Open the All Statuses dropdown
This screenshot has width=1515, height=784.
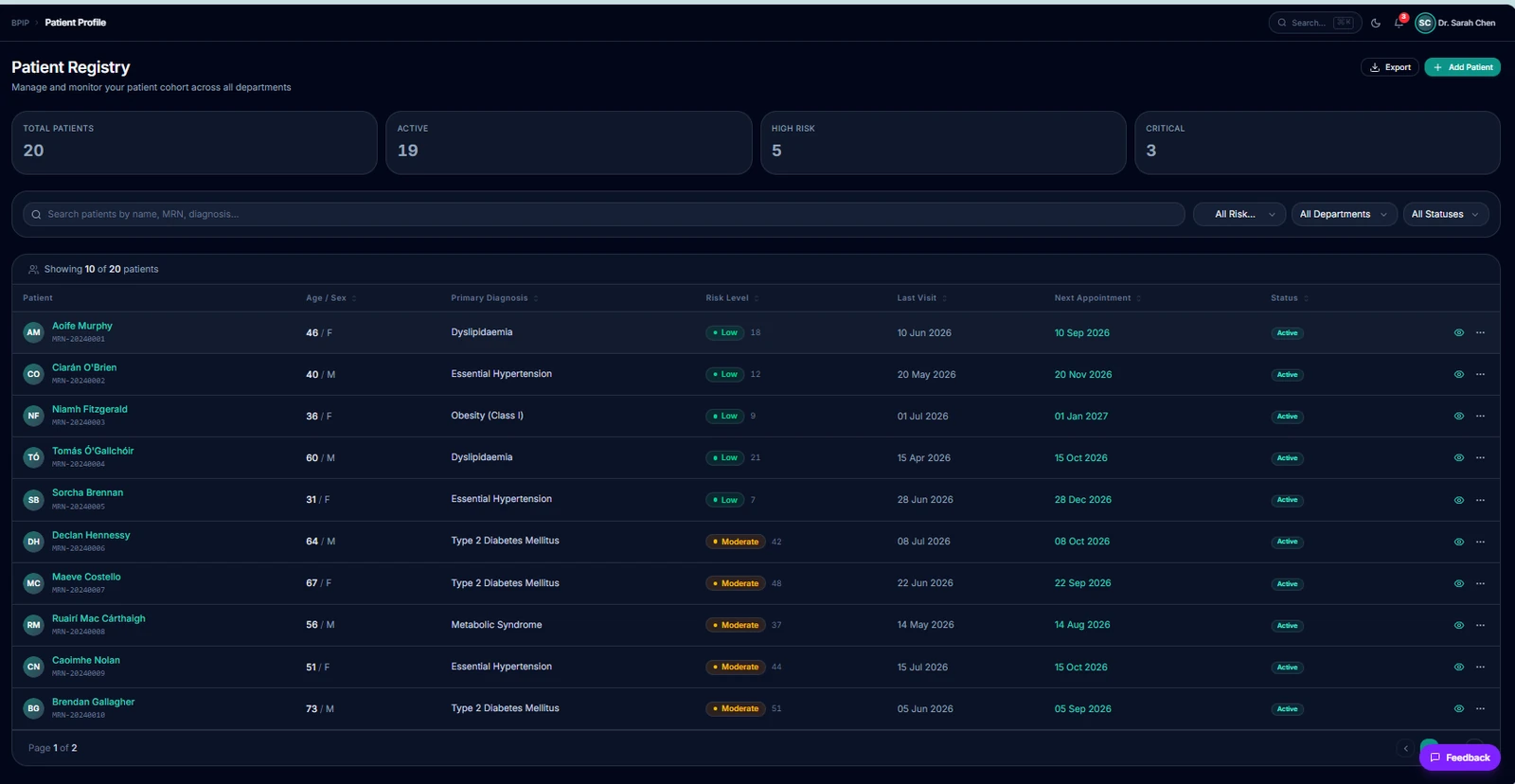[1445, 214]
